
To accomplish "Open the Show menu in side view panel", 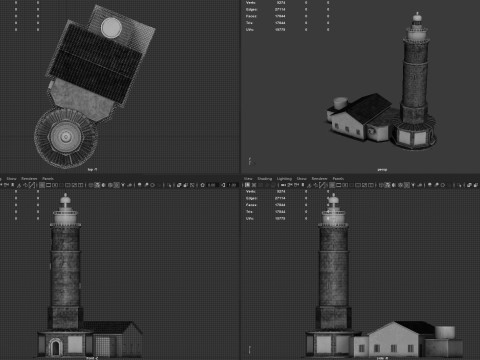I will [302, 179].
